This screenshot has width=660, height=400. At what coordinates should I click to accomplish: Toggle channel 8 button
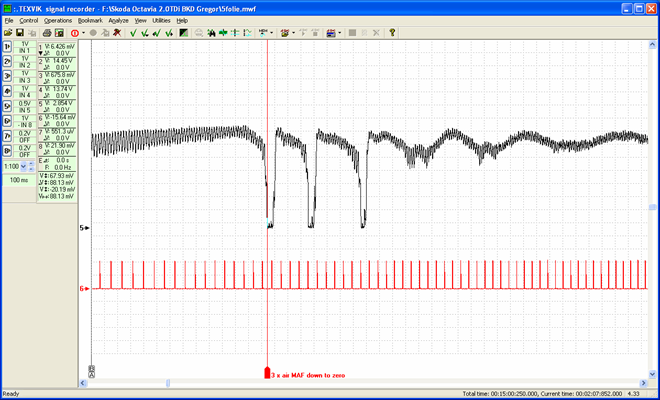coord(7,151)
